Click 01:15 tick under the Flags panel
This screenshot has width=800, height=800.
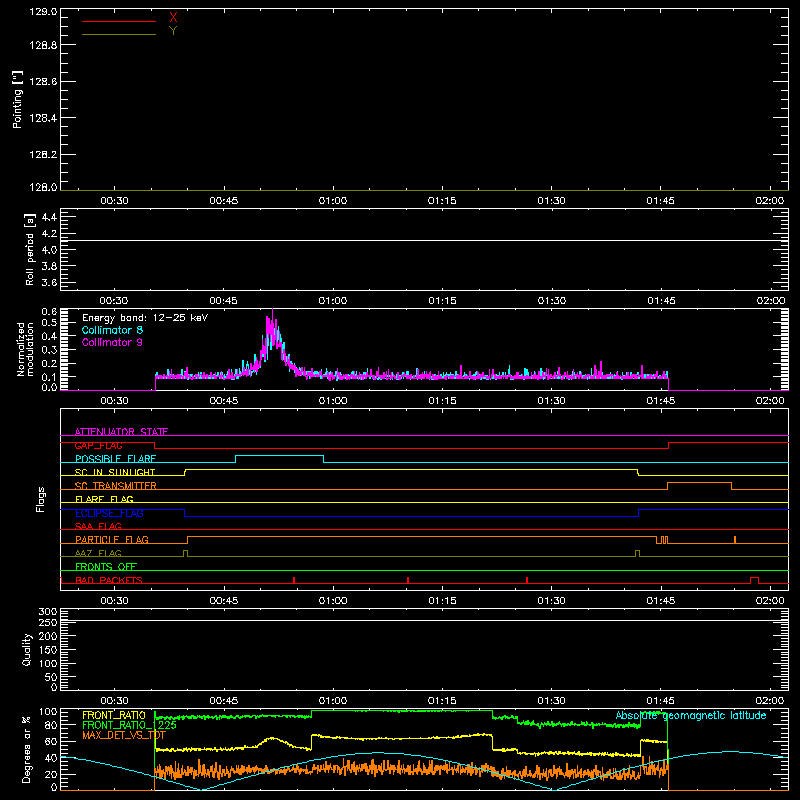tap(442, 601)
